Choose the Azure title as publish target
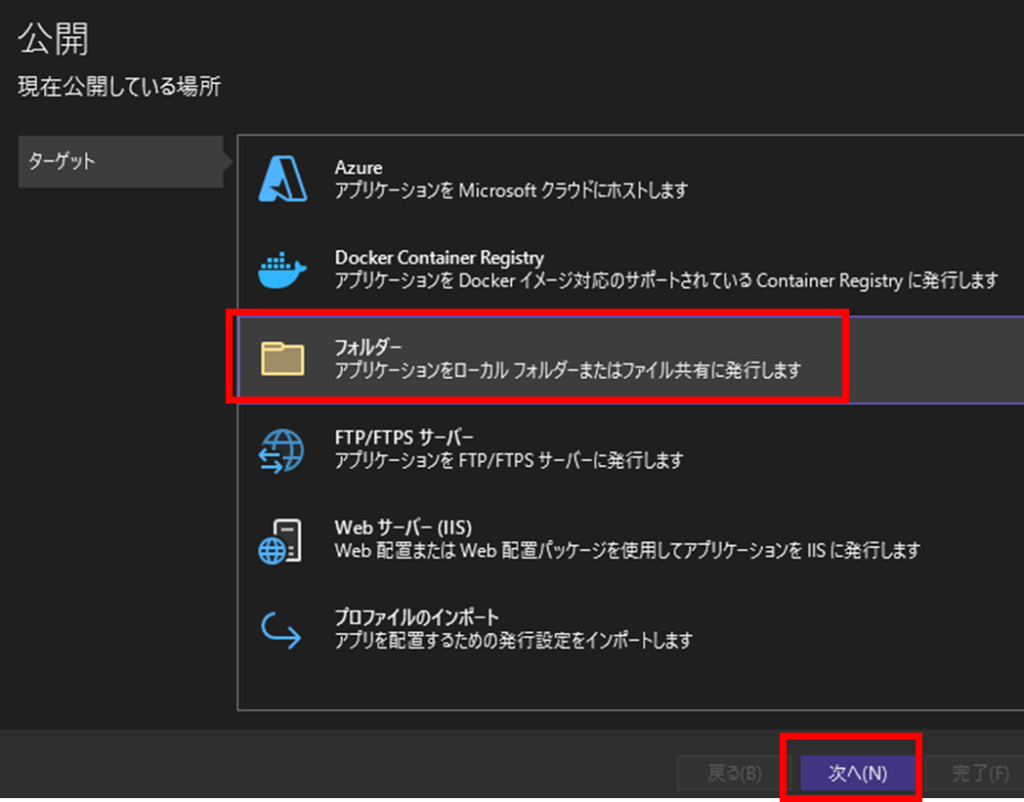This screenshot has width=1024, height=802. (358, 168)
